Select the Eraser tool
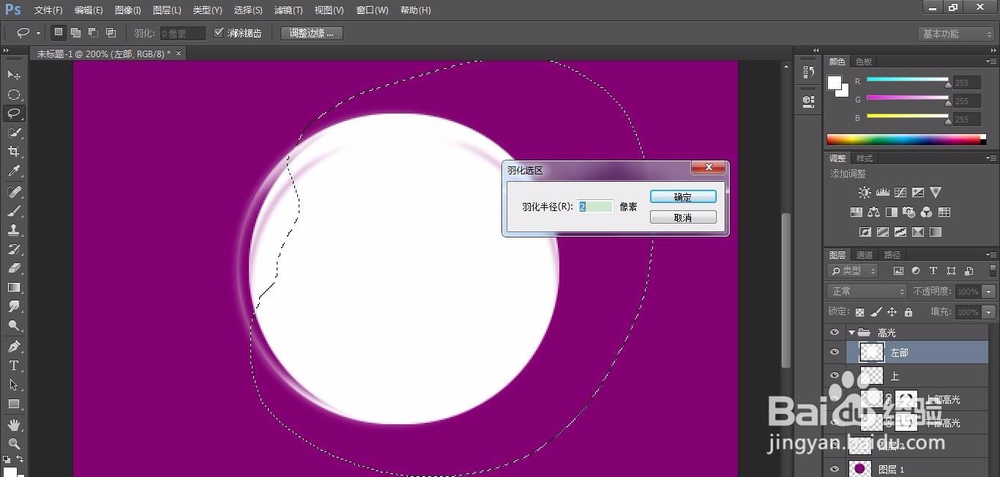 pos(14,268)
